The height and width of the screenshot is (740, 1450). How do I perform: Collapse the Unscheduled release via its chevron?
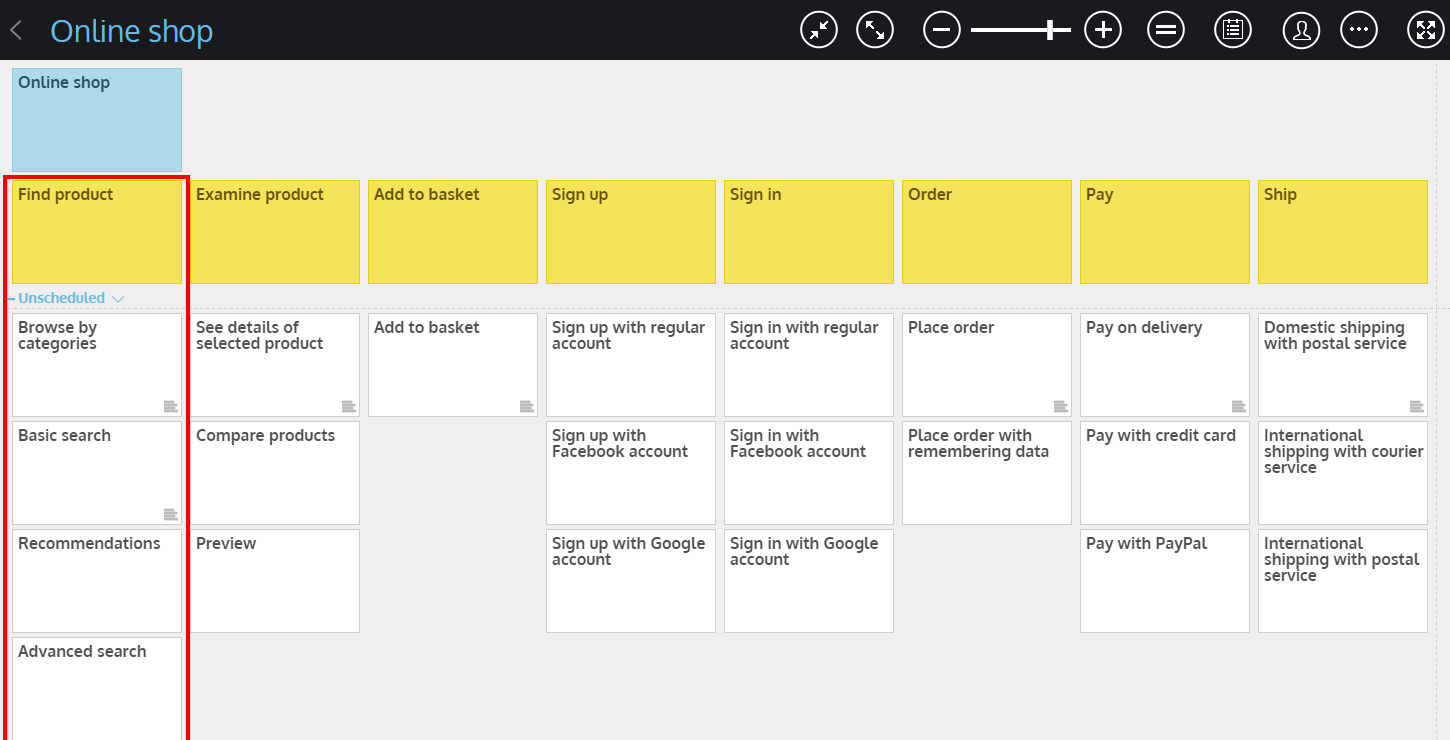[x=119, y=298]
